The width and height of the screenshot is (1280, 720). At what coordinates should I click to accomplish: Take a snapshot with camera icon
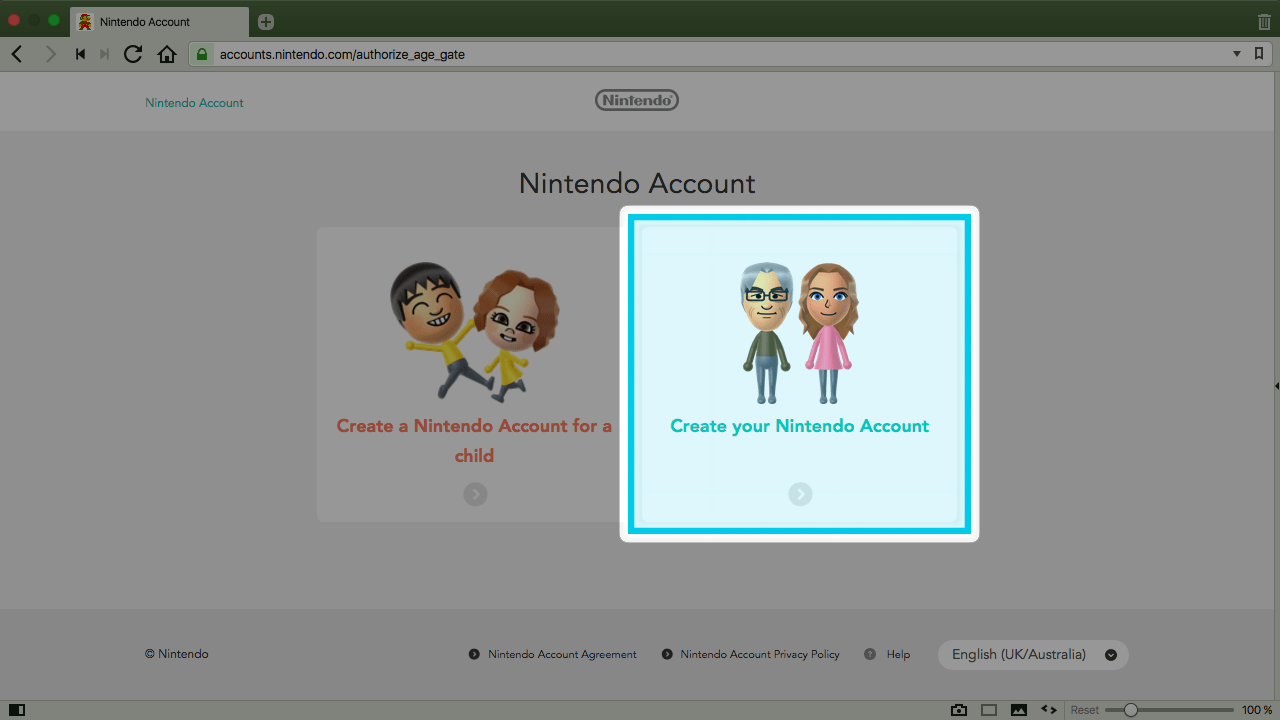[959, 710]
